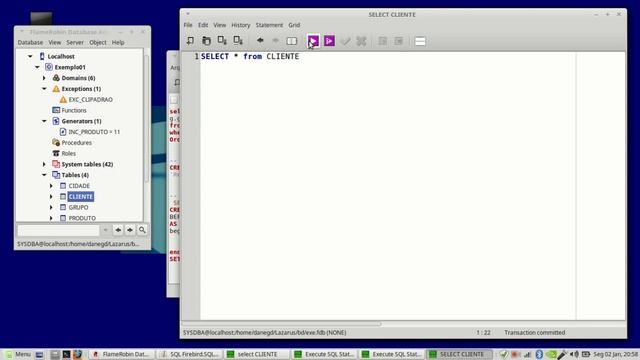Open the Edit menu in SQL editor
Screen dimensions: 640x360
(x=203, y=25)
